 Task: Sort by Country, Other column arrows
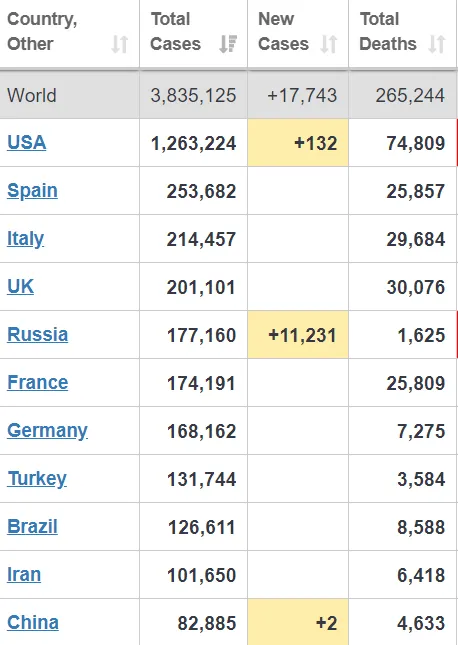(120, 44)
